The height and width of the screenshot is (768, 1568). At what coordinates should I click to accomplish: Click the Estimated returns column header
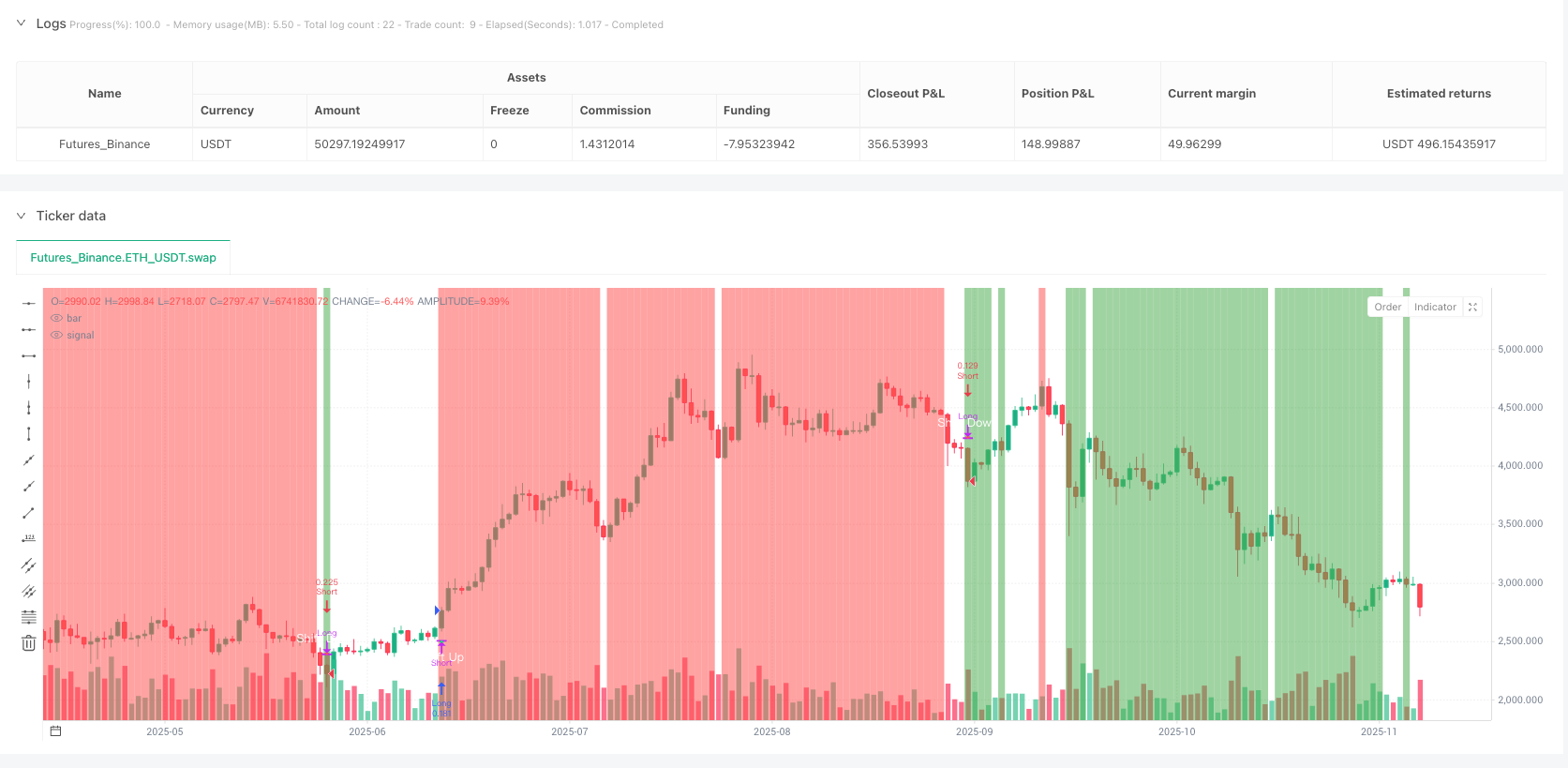click(1439, 94)
